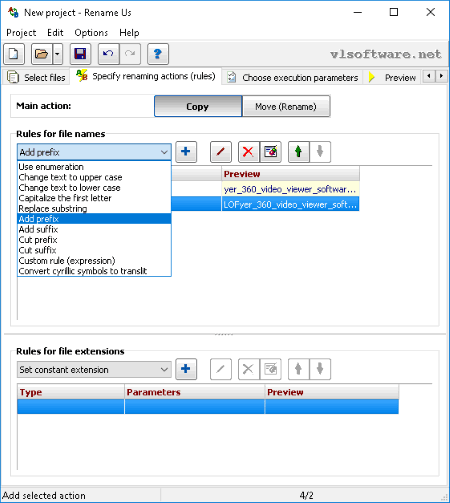Choose Use enumeration from the list

[x=94, y=167]
